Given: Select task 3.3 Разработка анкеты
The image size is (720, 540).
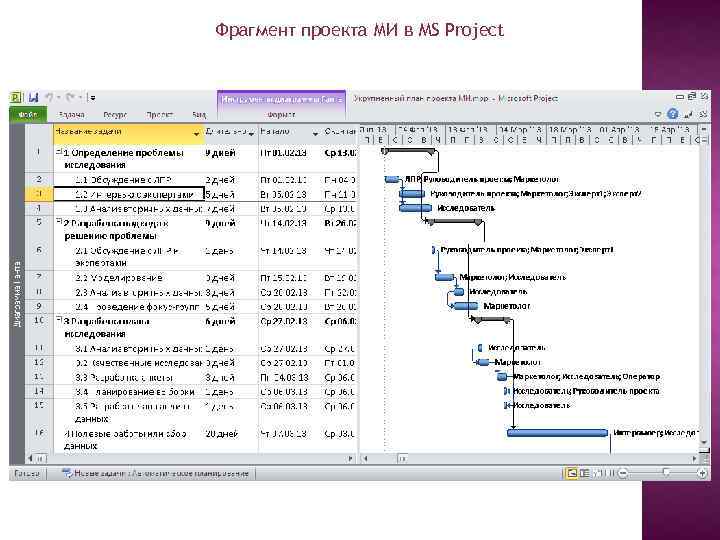Looking at the screenshot, I should pos(129,377).
